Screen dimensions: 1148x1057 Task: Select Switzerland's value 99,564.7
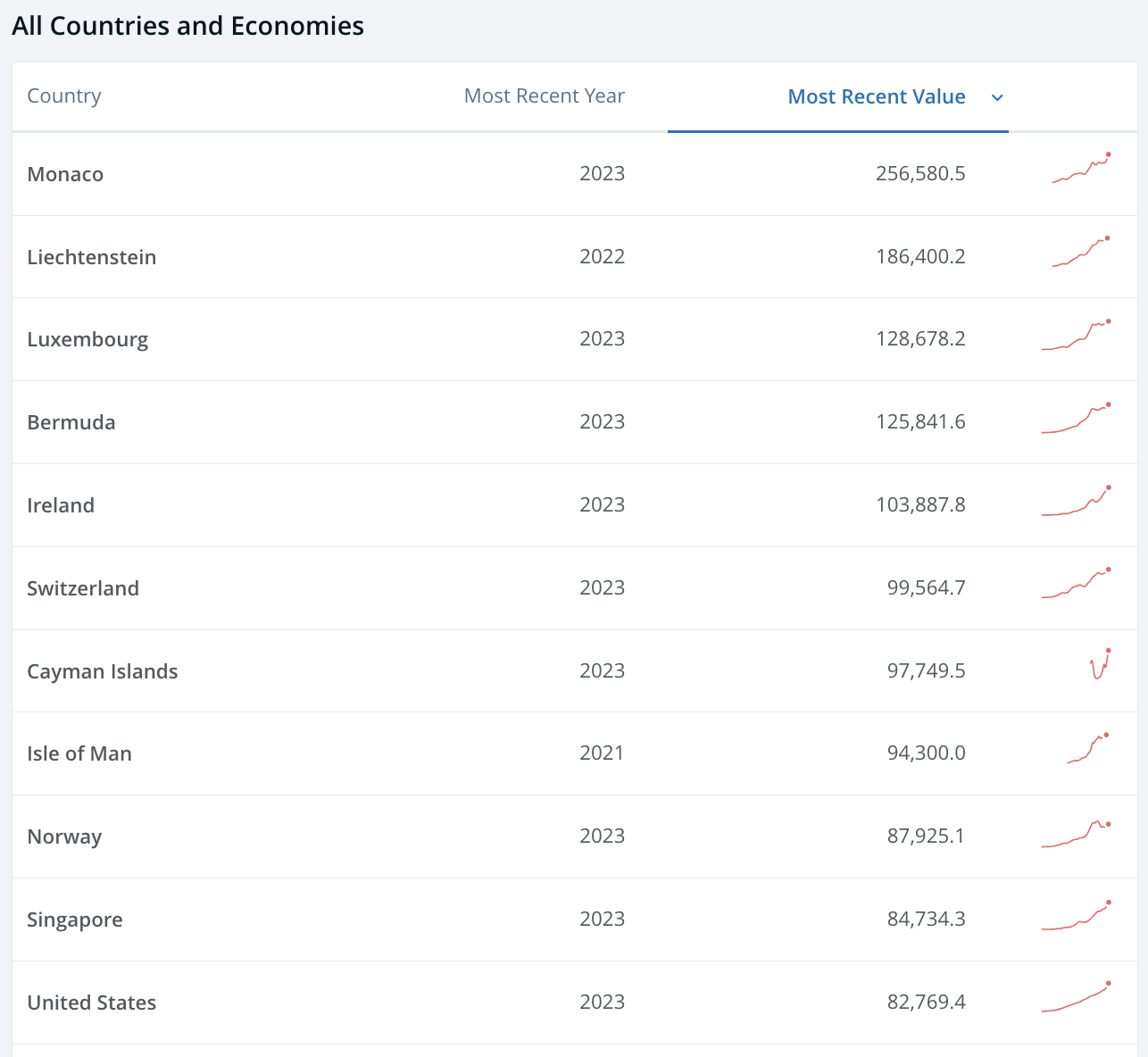(927, 587)
